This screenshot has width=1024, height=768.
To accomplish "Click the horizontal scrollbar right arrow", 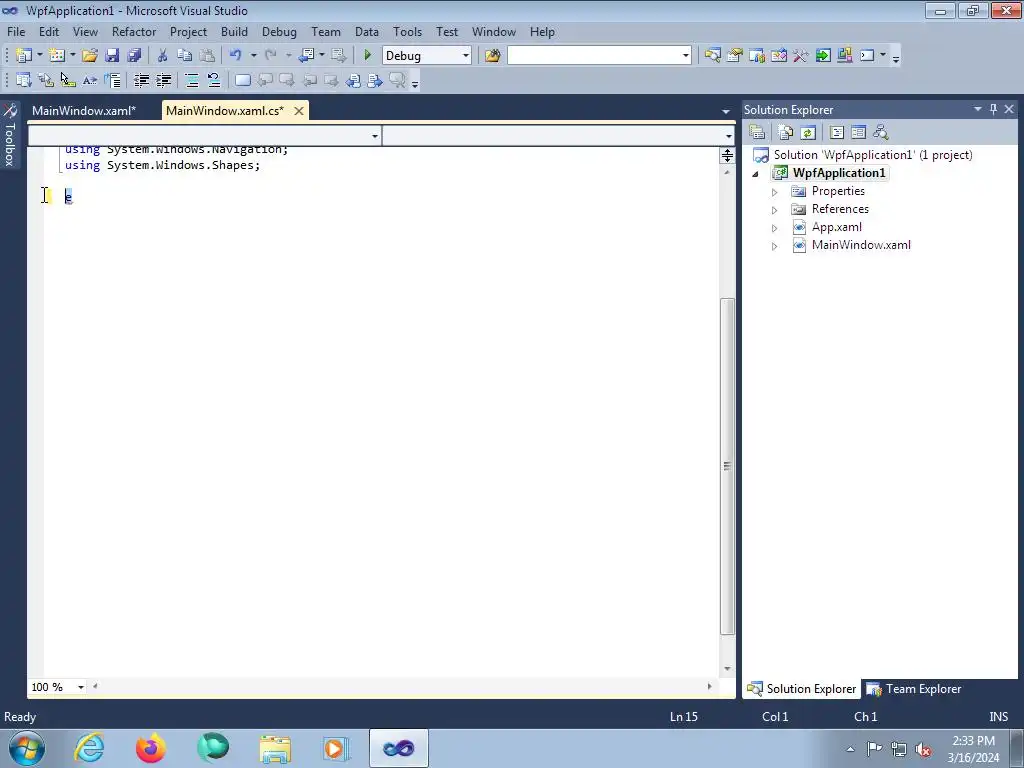I will 709,686.
